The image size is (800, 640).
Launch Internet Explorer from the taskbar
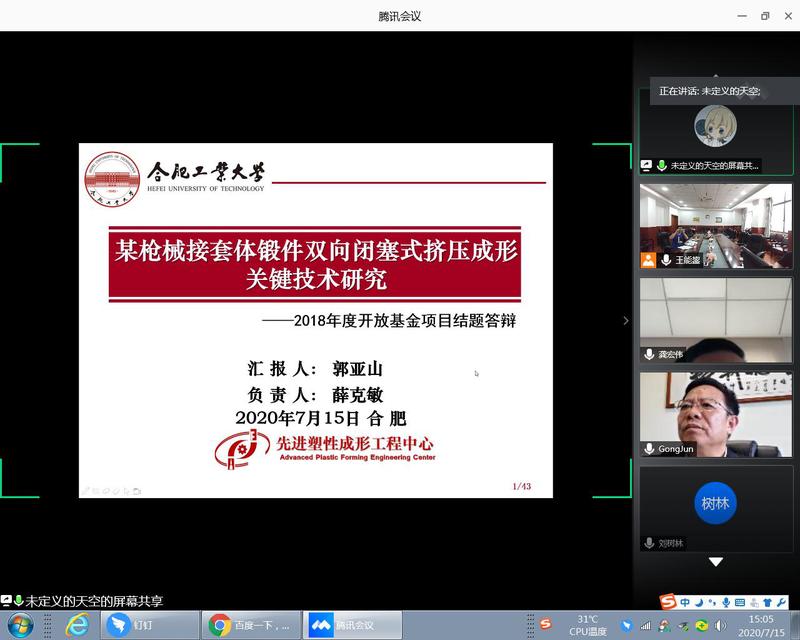point(77,625)
